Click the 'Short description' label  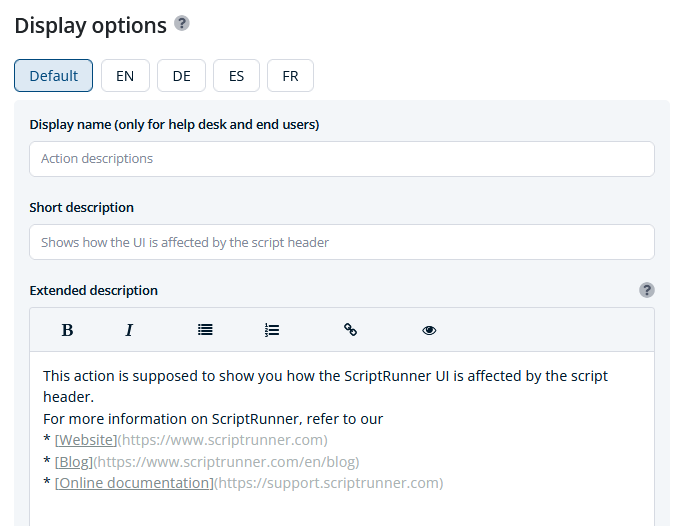click(82, 208)
